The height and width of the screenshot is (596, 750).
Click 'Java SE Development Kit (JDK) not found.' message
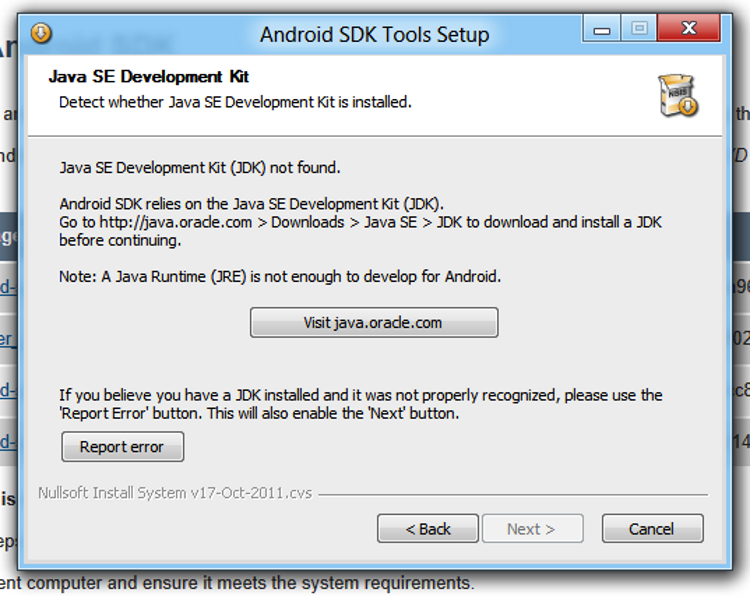[200, 168]
